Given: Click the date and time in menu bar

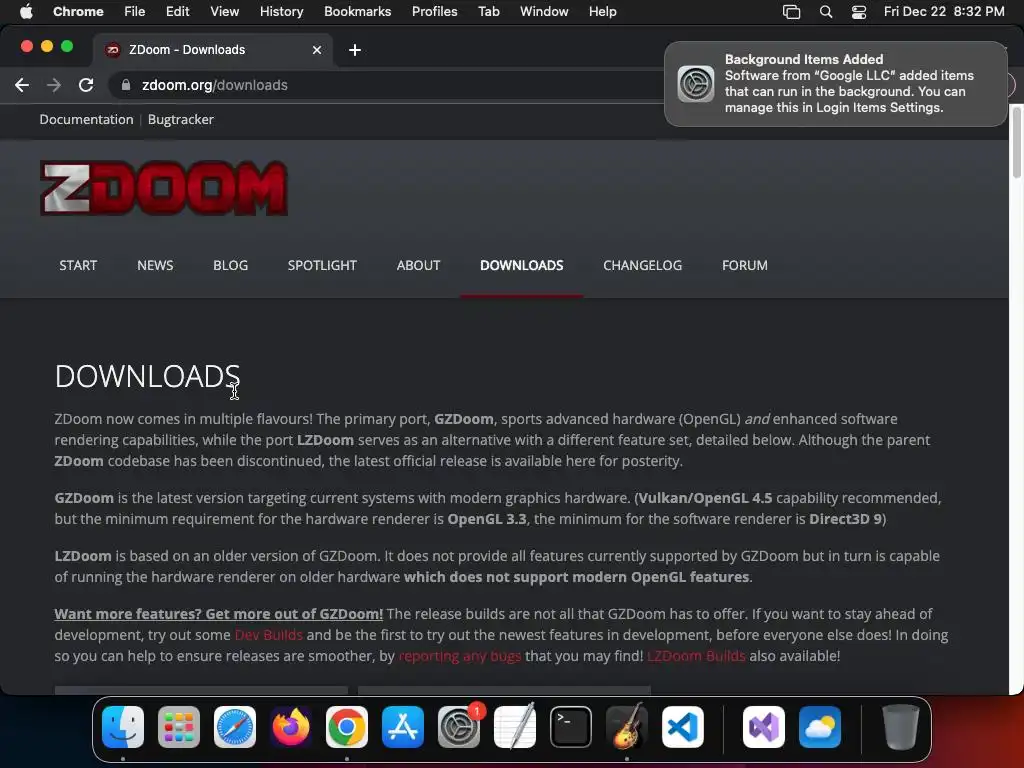Looking at the screenshot, I should tap(944, 11).
